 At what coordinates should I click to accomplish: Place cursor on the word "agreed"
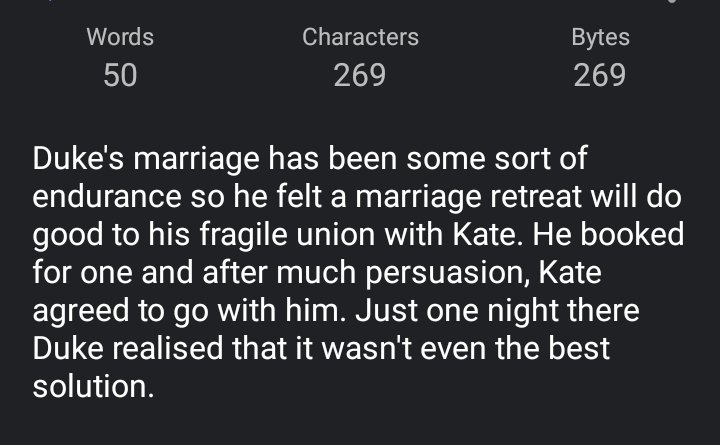[x=81, y=312]
